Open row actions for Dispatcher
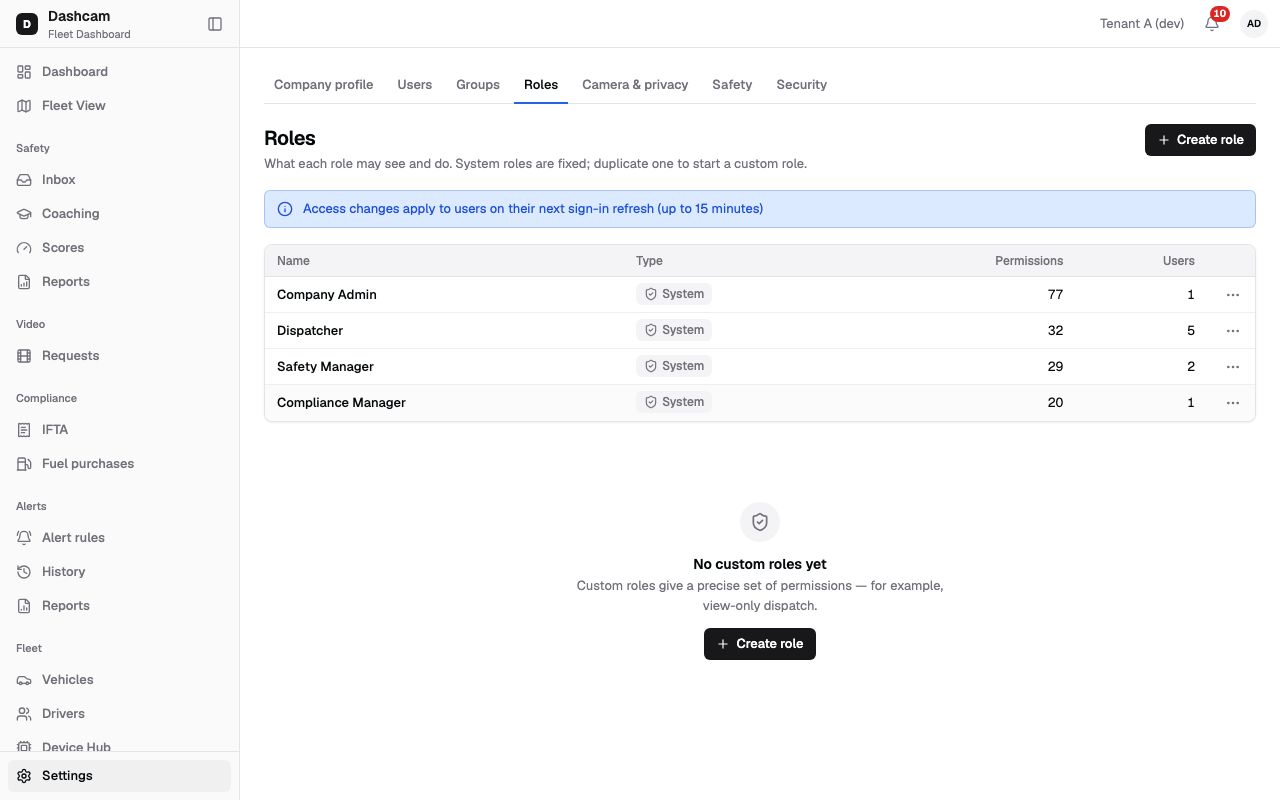This screenshot has width=1280, height=800. [x=1233, y=331]
